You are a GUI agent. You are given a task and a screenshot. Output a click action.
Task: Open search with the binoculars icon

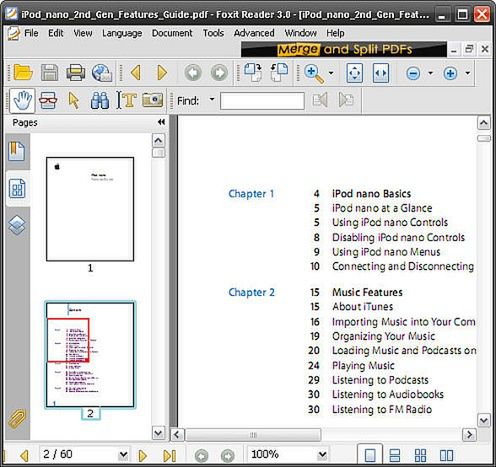tap(100, 100)
